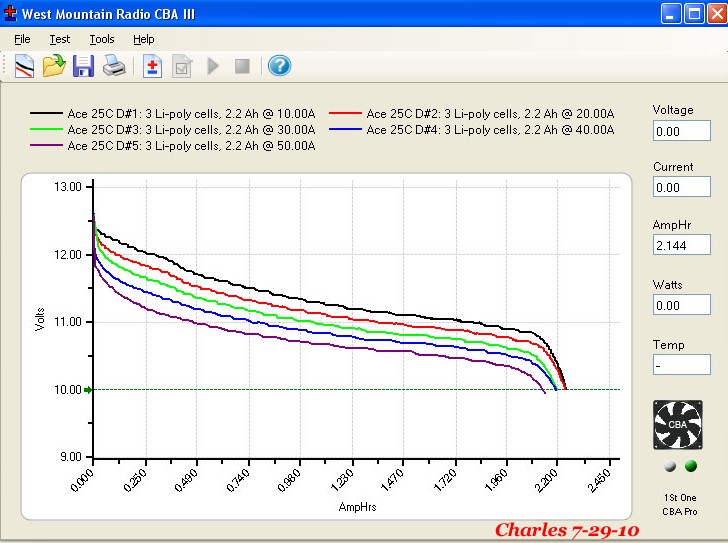Screen dimensions: 728x543
Task: Click purple legend line for Ace 25C D#5
Action: click(x=46, y=145)
